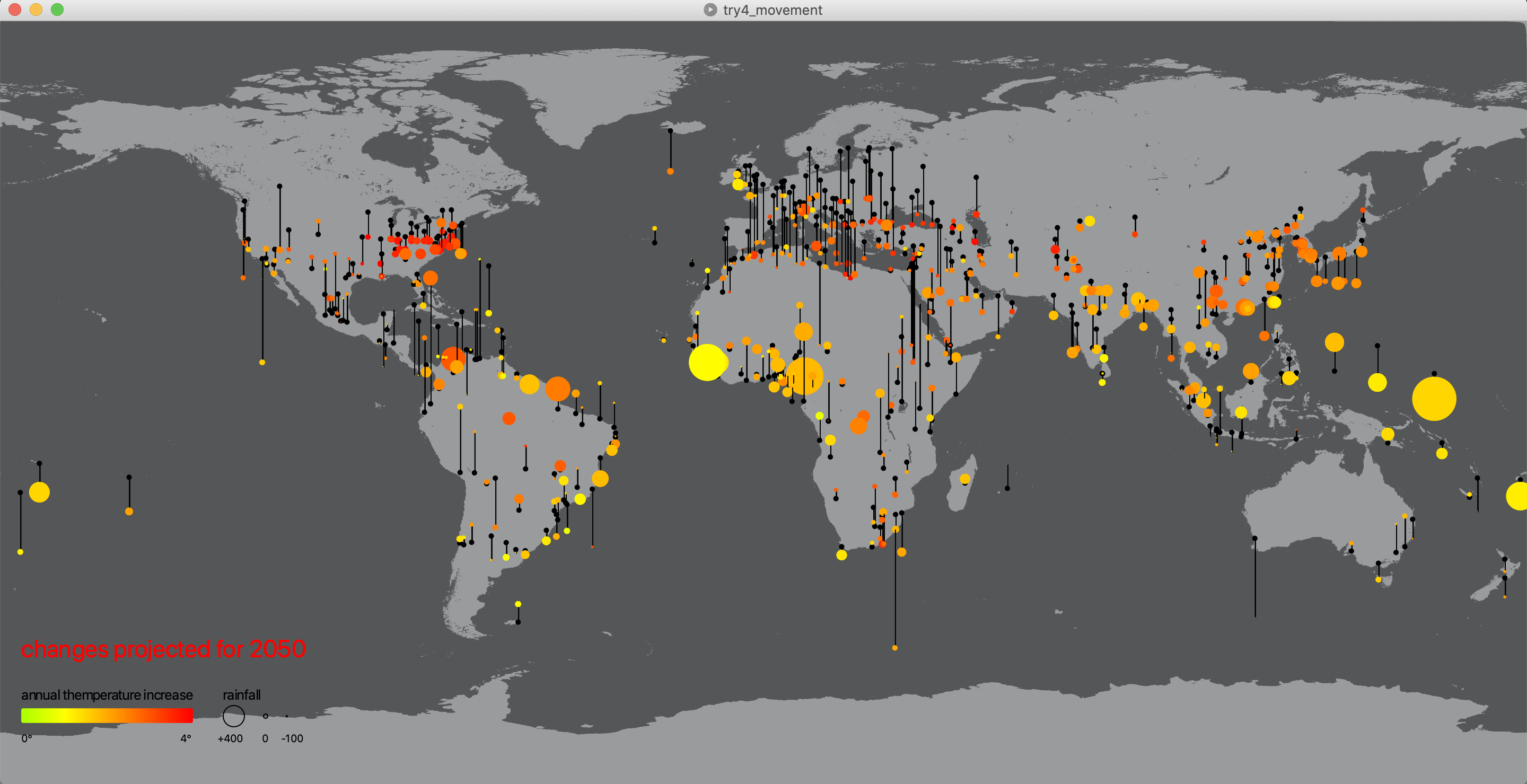Viewport: 1527px width, 784px height.
Task: Click the play icon beside try4_movement title
Action: (709, 10)
